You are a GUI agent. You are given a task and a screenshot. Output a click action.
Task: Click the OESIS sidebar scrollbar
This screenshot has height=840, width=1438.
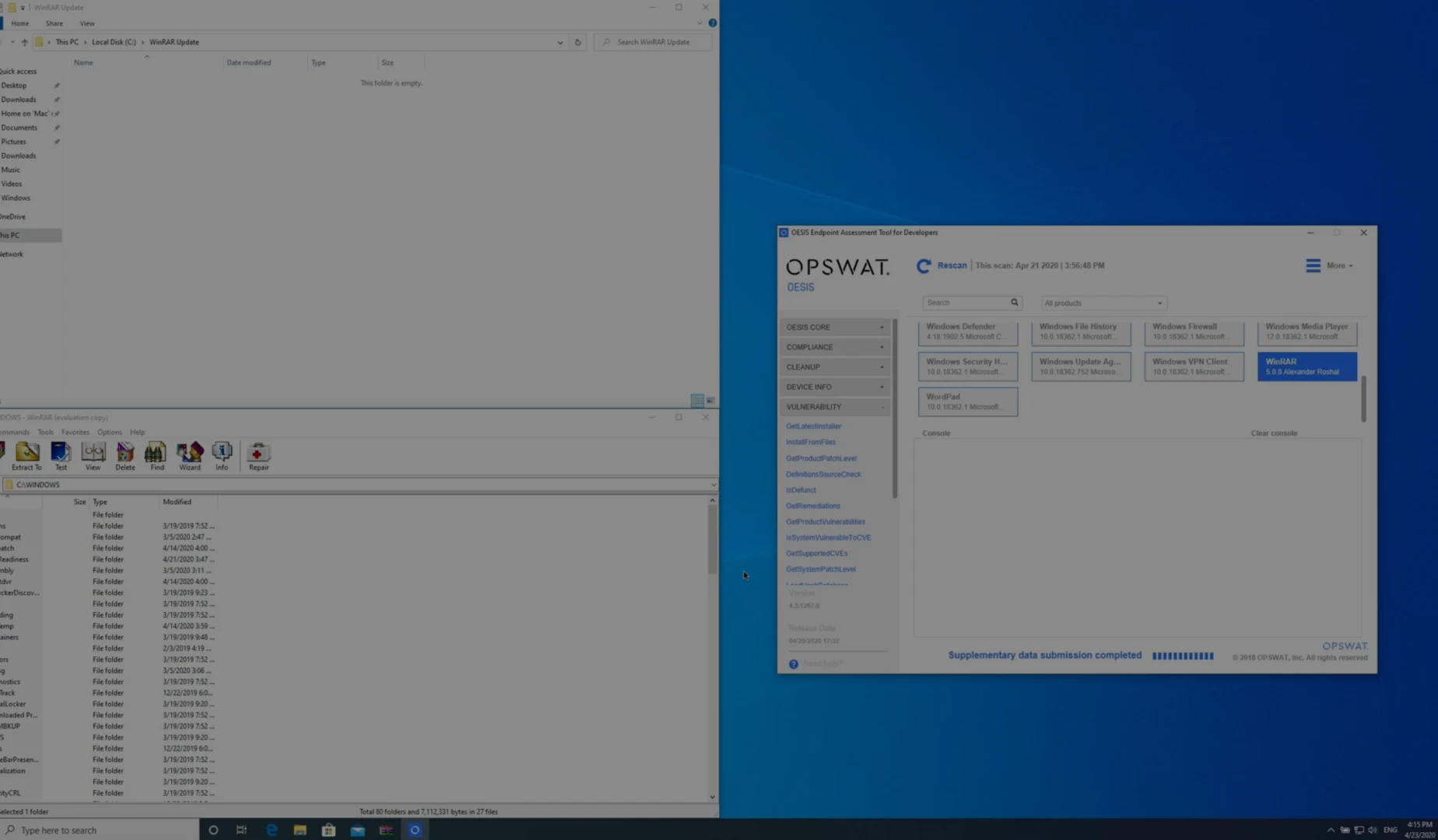(895, 408)
